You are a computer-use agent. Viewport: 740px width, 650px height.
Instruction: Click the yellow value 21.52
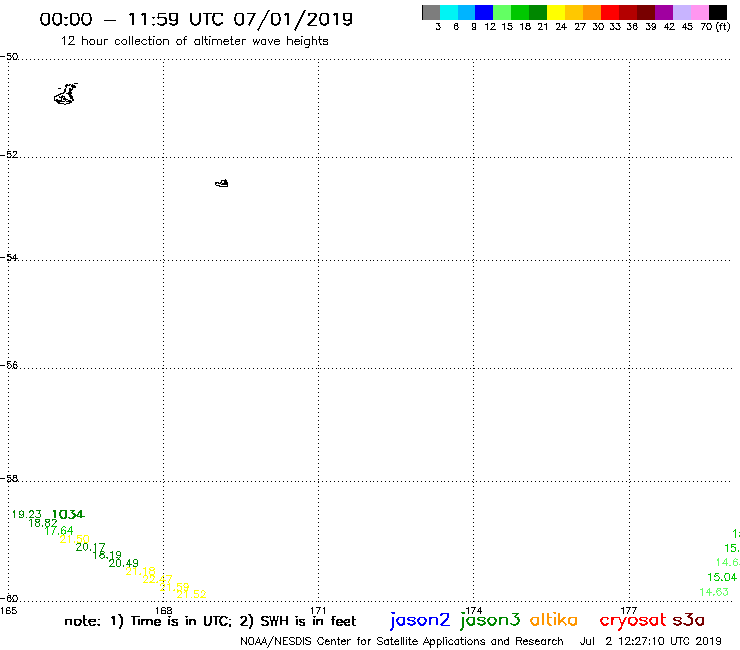192,594
